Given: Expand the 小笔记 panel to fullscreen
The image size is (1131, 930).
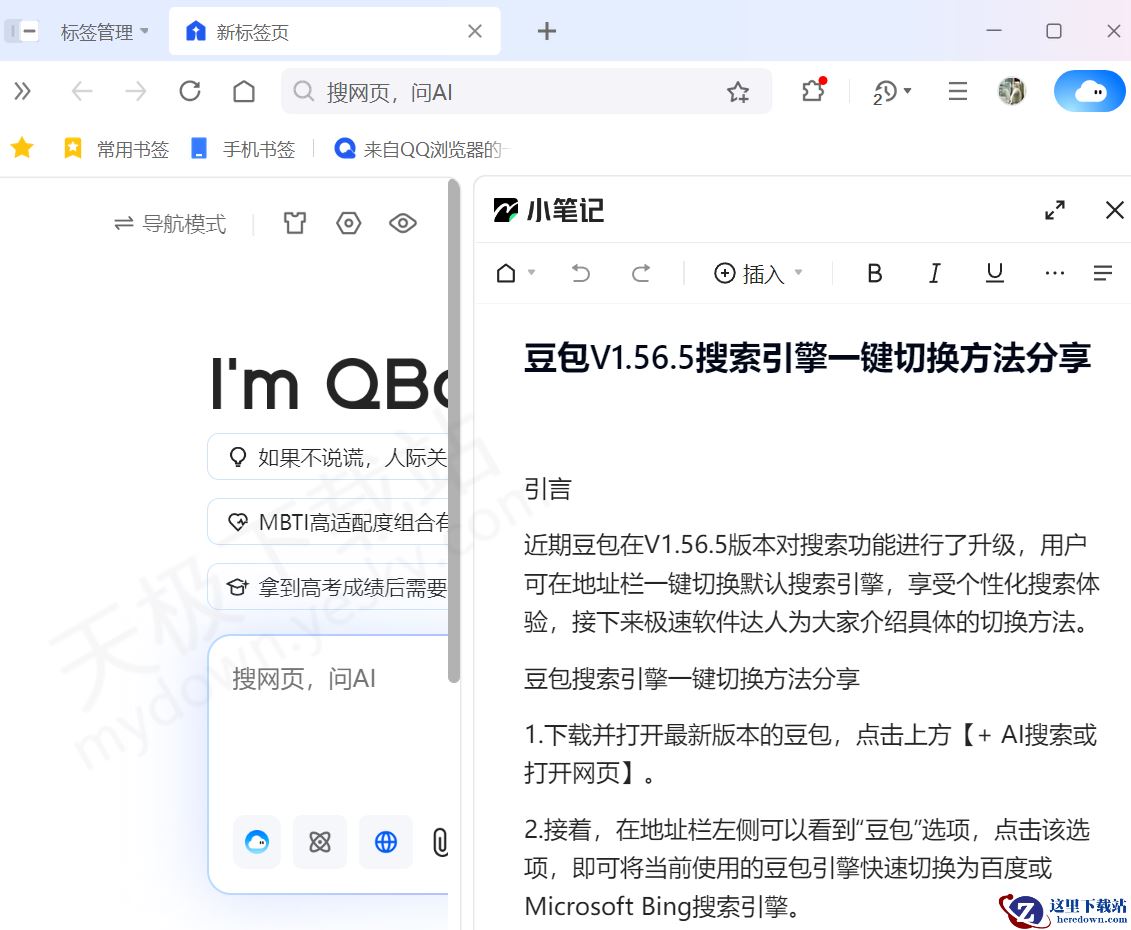Looking at the screenshot, I should click(x=1055, y=210).
